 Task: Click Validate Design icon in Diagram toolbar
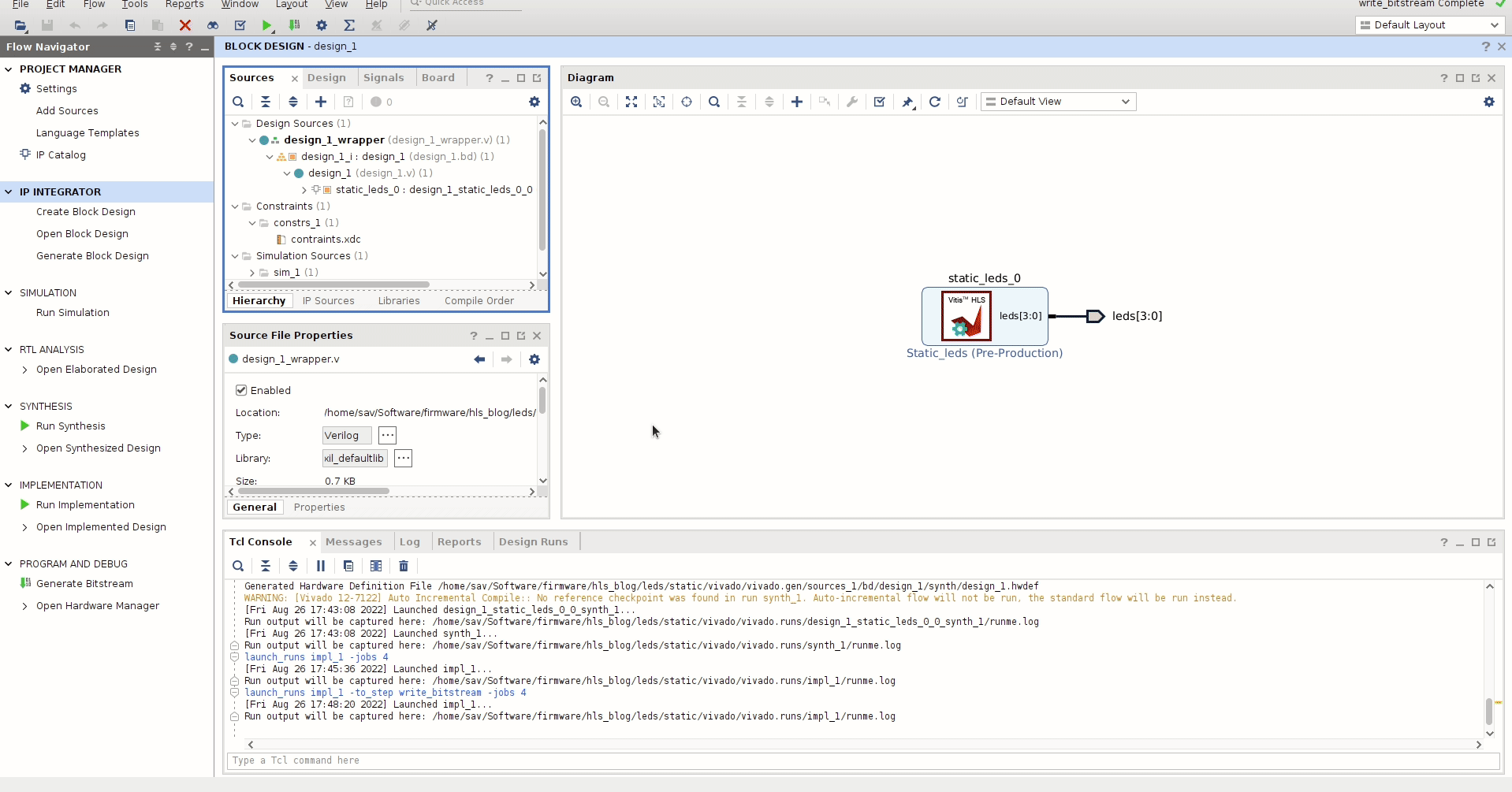coord(880,102)
